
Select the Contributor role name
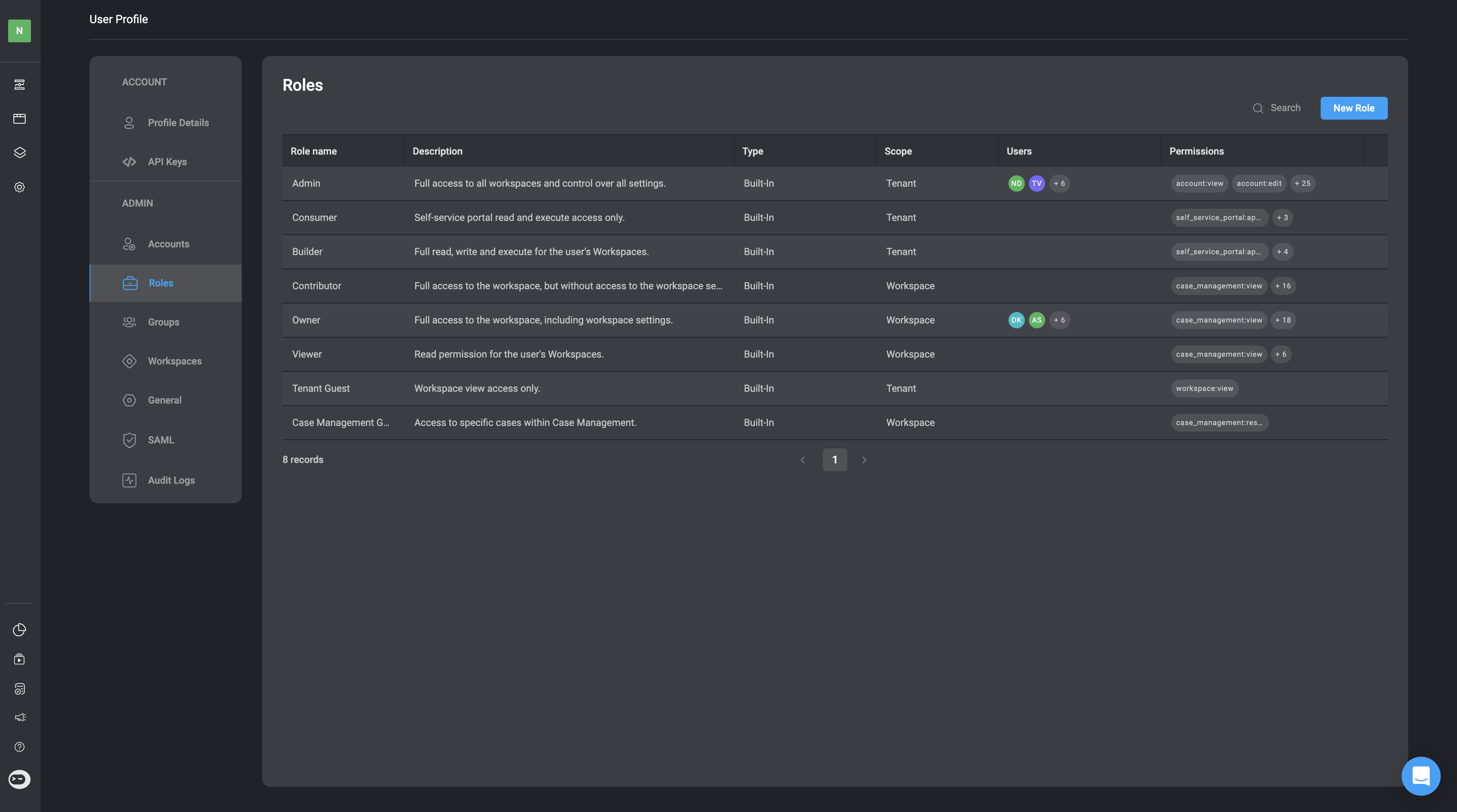point(317,286)
